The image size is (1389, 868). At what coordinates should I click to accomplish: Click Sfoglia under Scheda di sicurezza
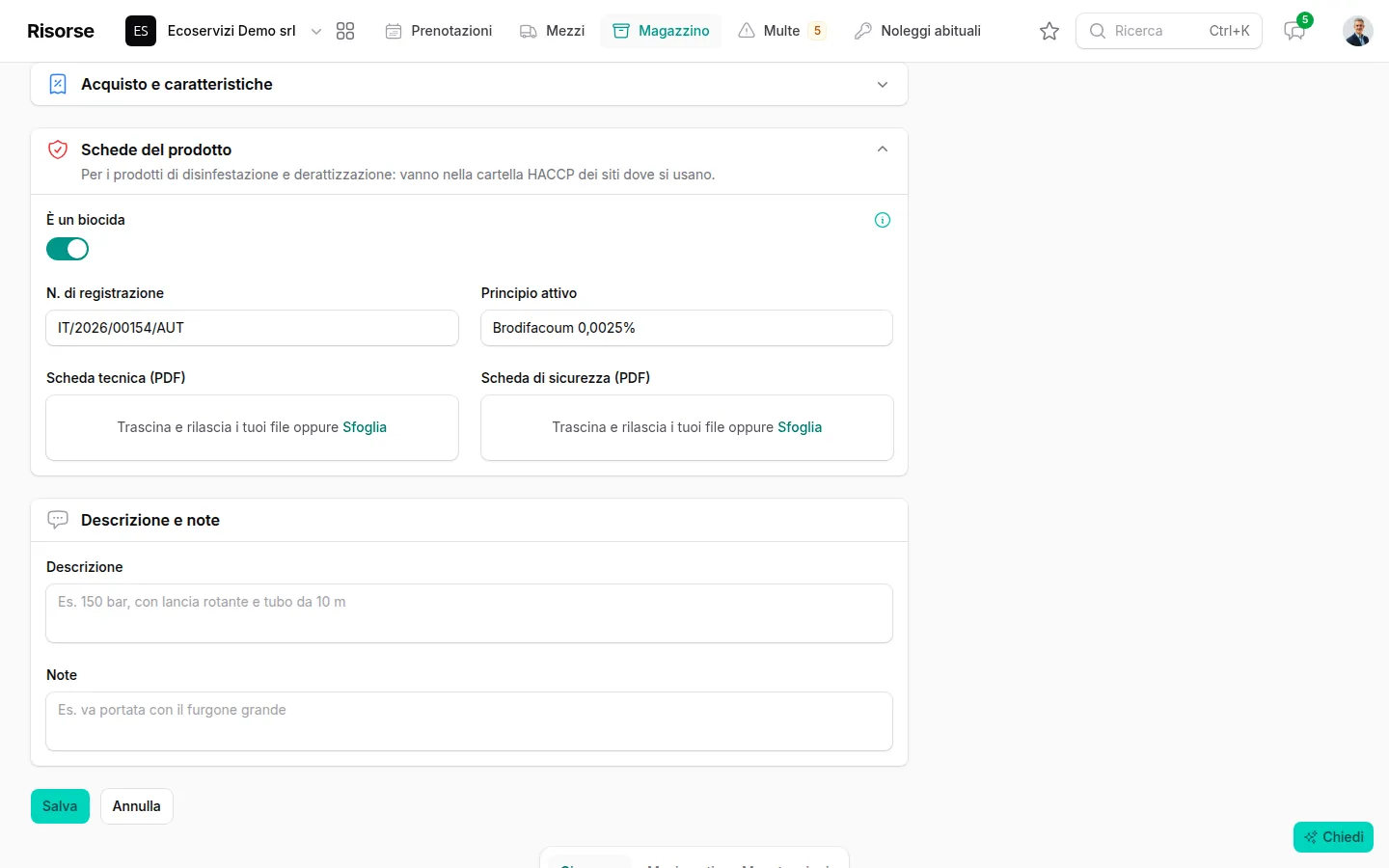point(800,427)
